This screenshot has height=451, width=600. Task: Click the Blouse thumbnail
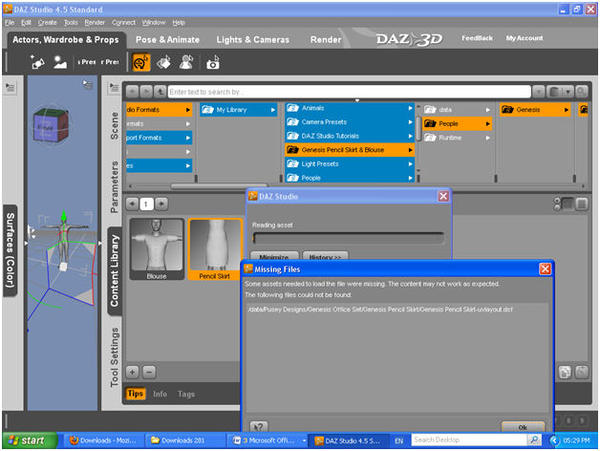point(157,249)
